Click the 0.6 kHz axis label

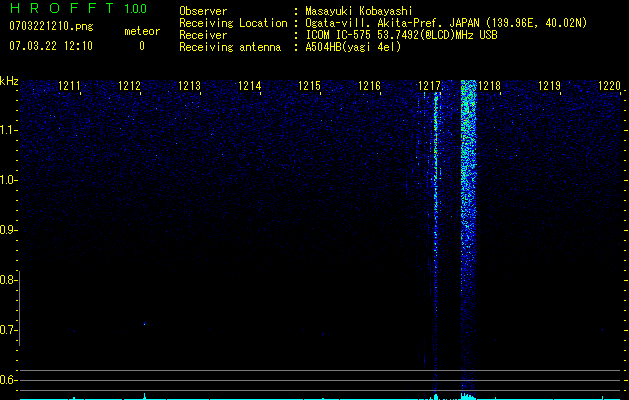(x=8, y=380)
